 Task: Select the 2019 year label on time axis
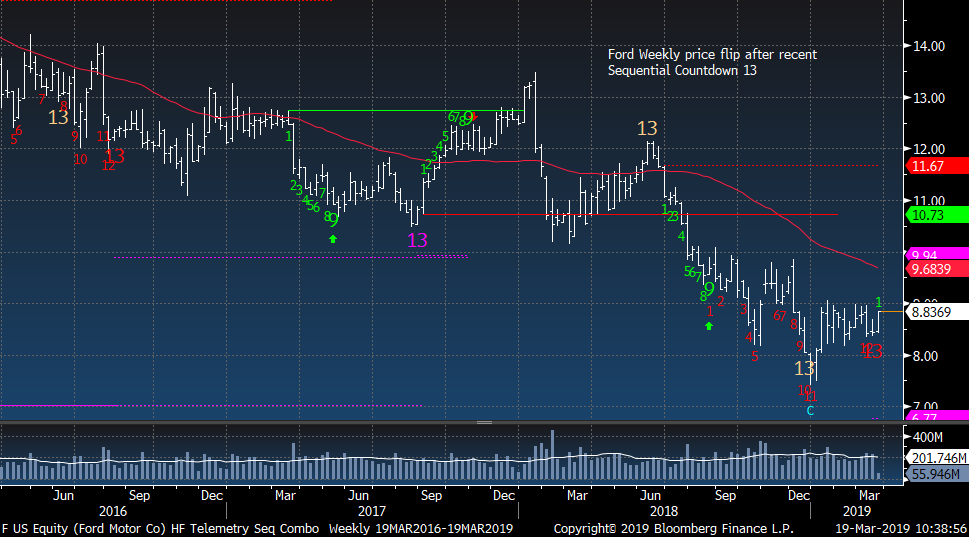click(857, 511)
